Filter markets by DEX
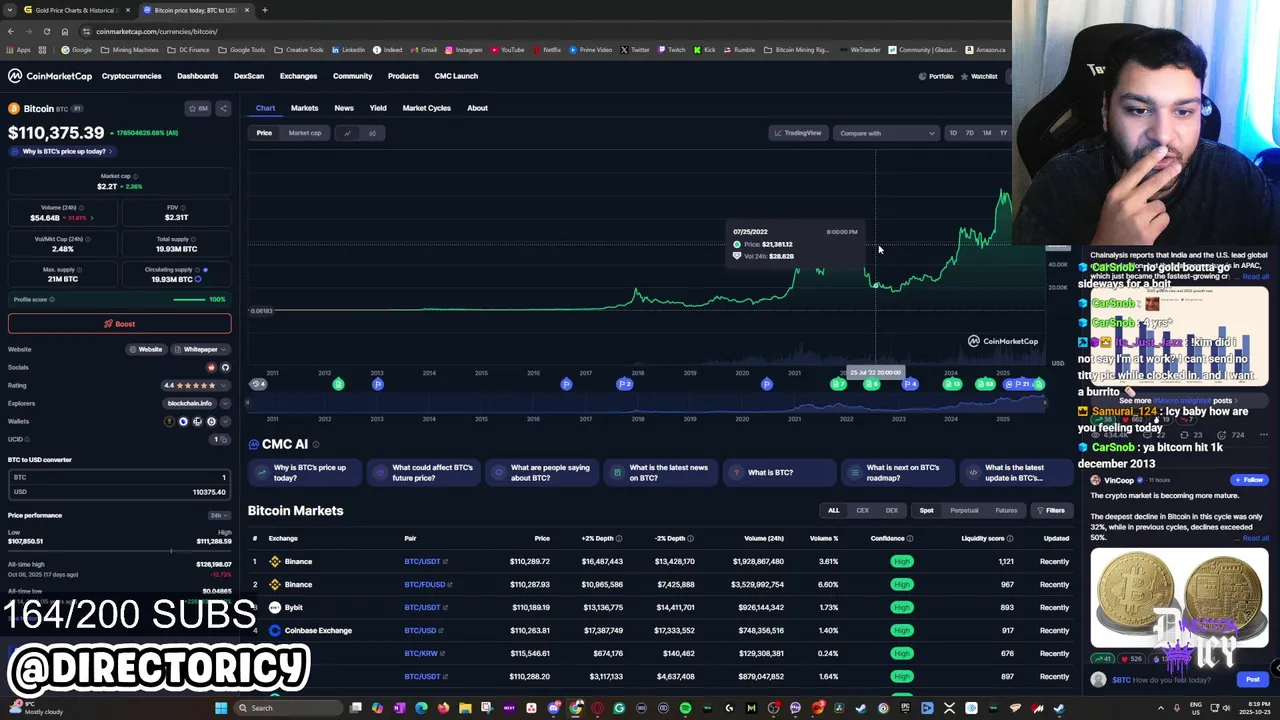This screenshot has height=720, width=1280. tap(891, 511)
